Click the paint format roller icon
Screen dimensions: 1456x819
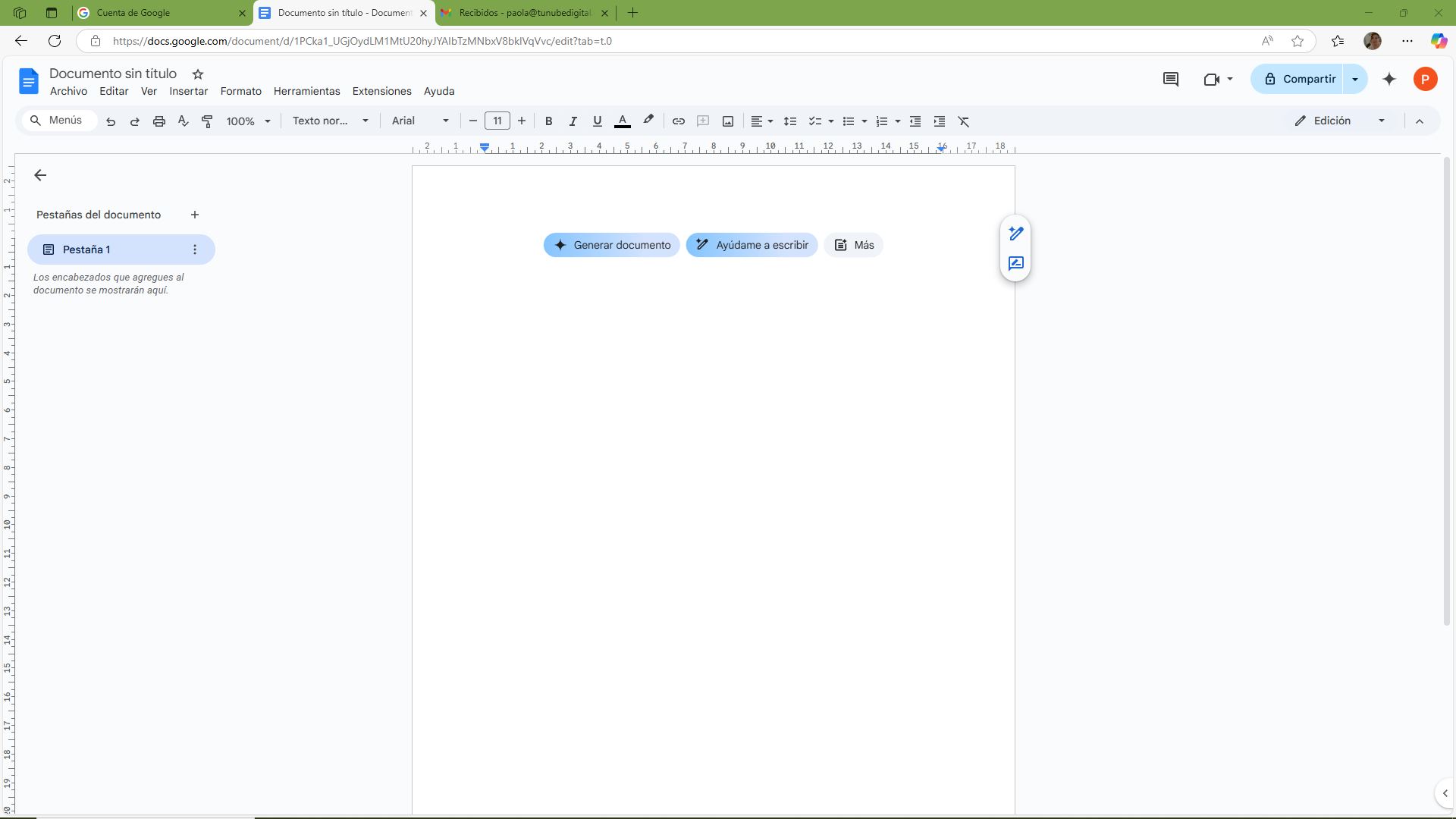(207, 121)
